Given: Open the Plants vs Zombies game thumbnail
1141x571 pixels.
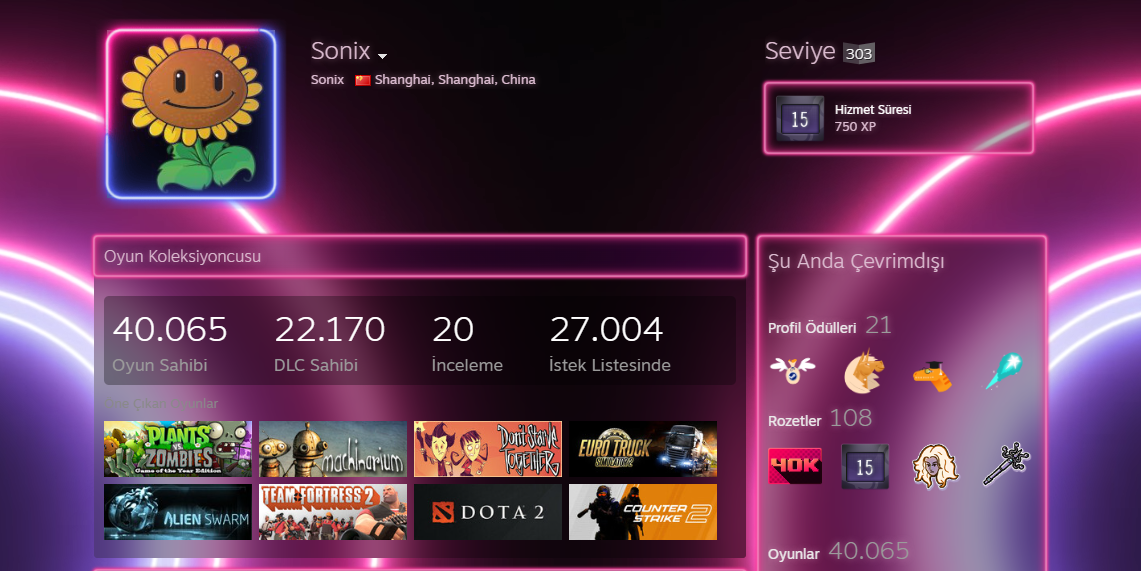Looking at the screenshot, I should [178, 449].
